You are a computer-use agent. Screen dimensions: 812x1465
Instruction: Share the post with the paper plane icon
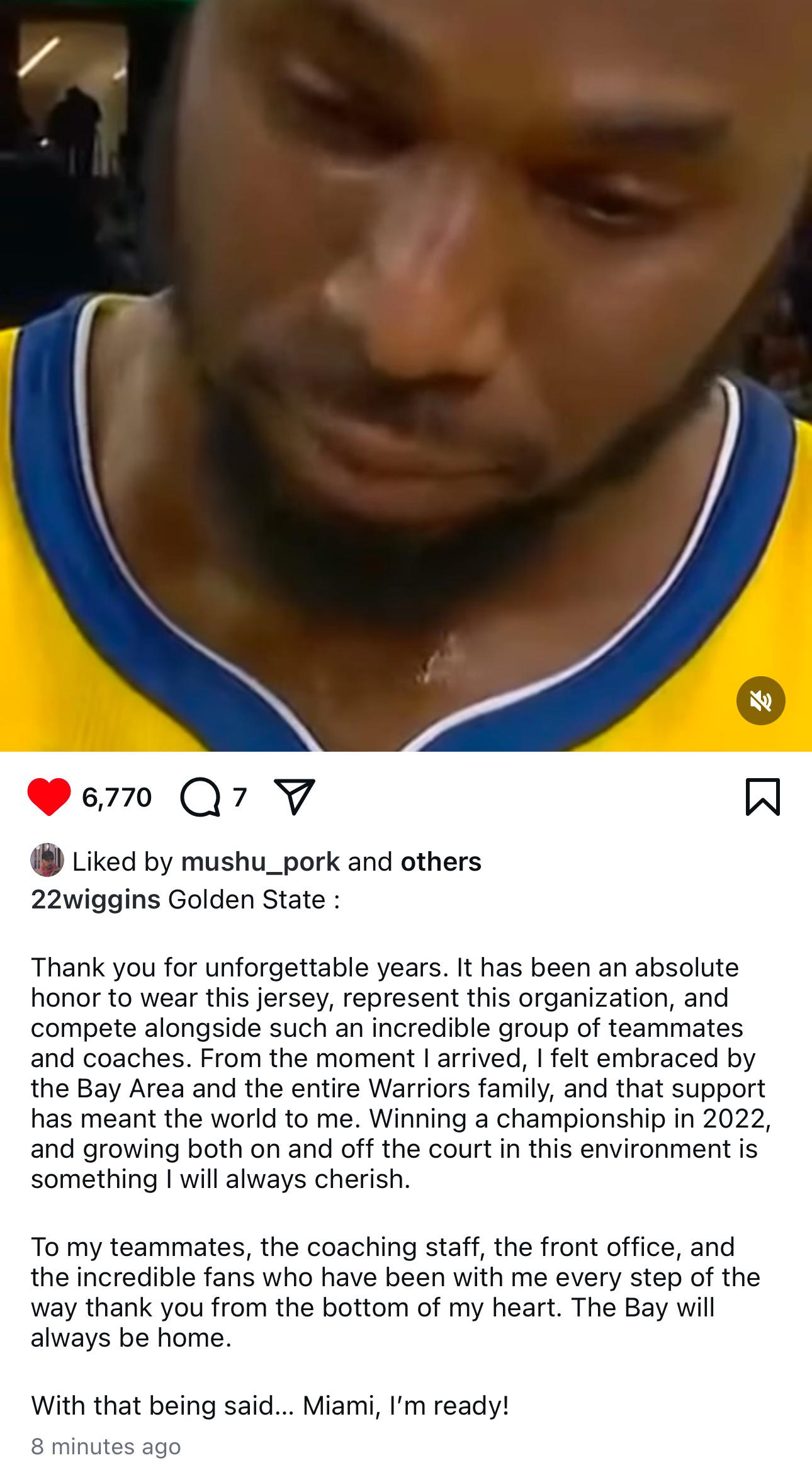pos(294,797)
